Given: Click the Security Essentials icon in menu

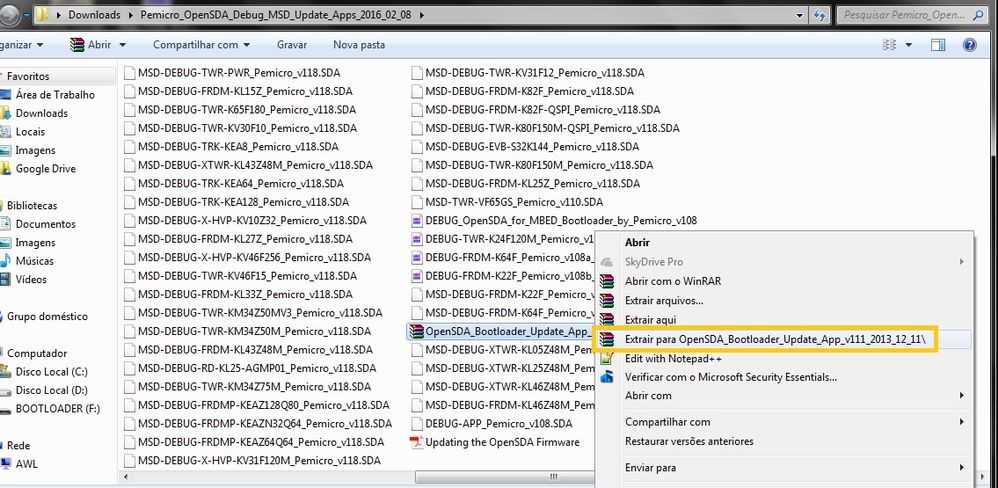Looking at the screenshot, I should [607, 377].
